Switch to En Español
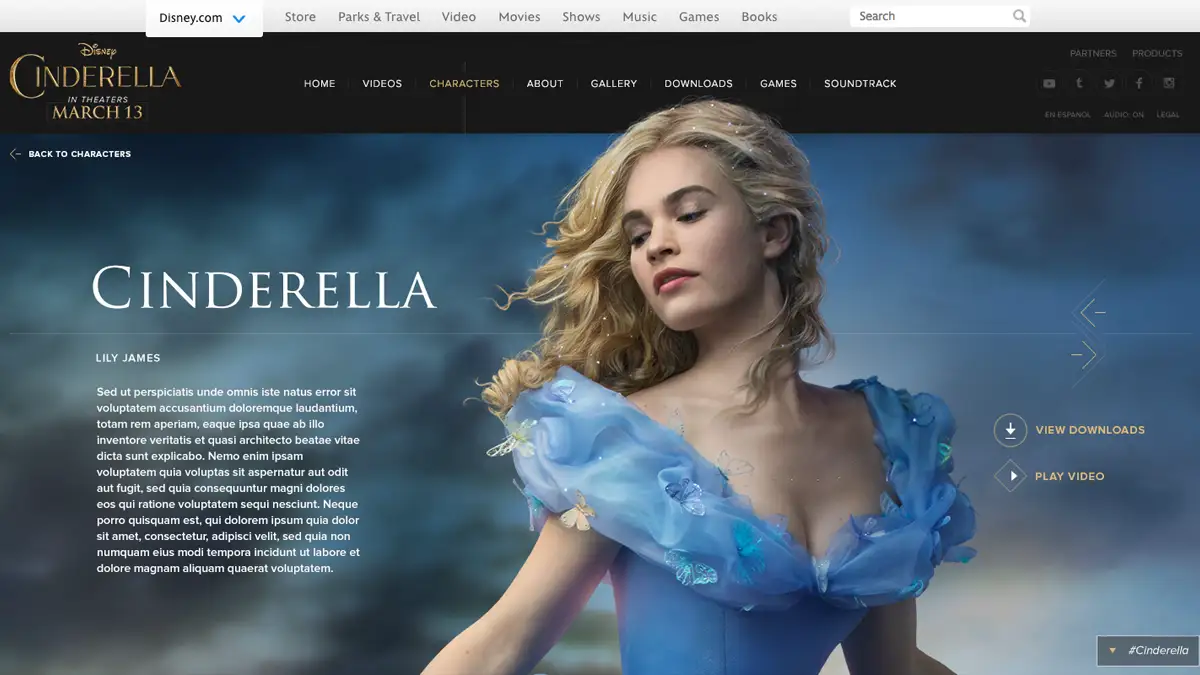The image size is (1200, 675). (1068, 115)
